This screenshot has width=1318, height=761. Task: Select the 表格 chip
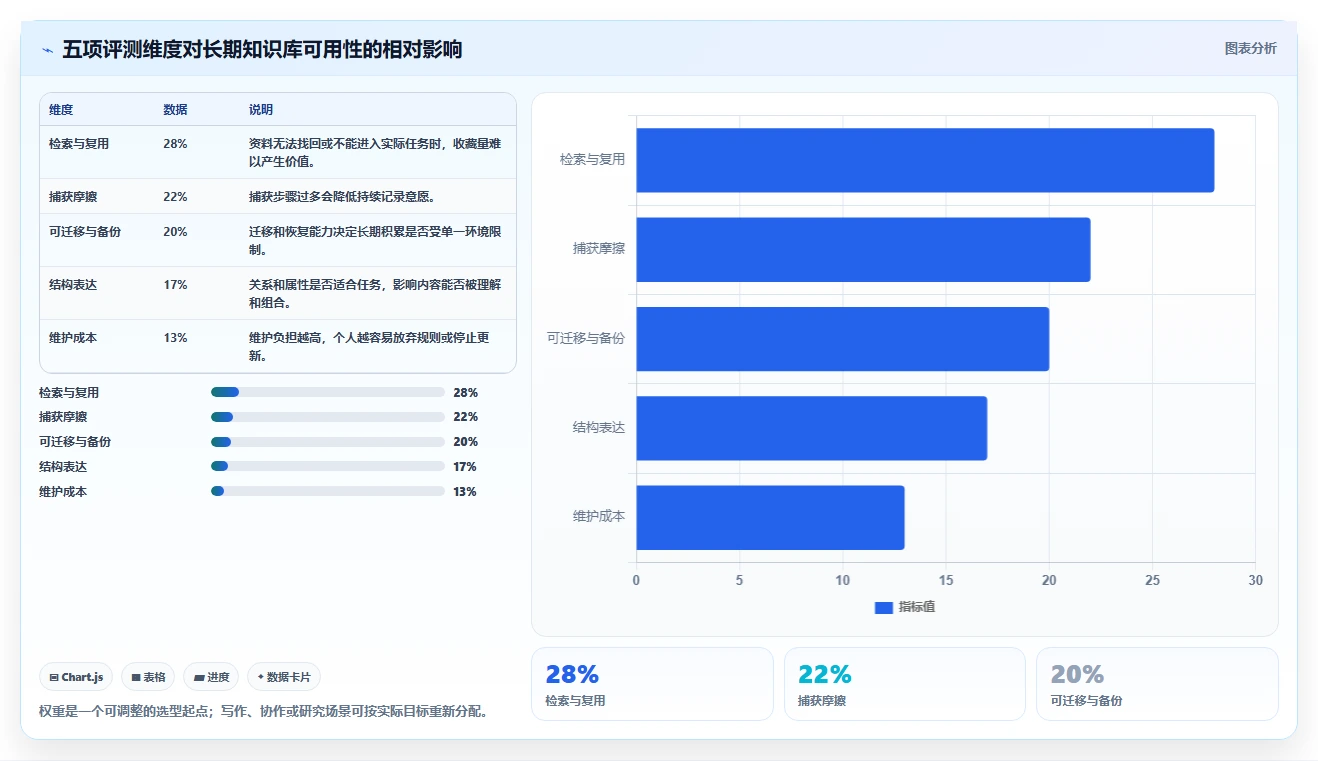[148, 677]
